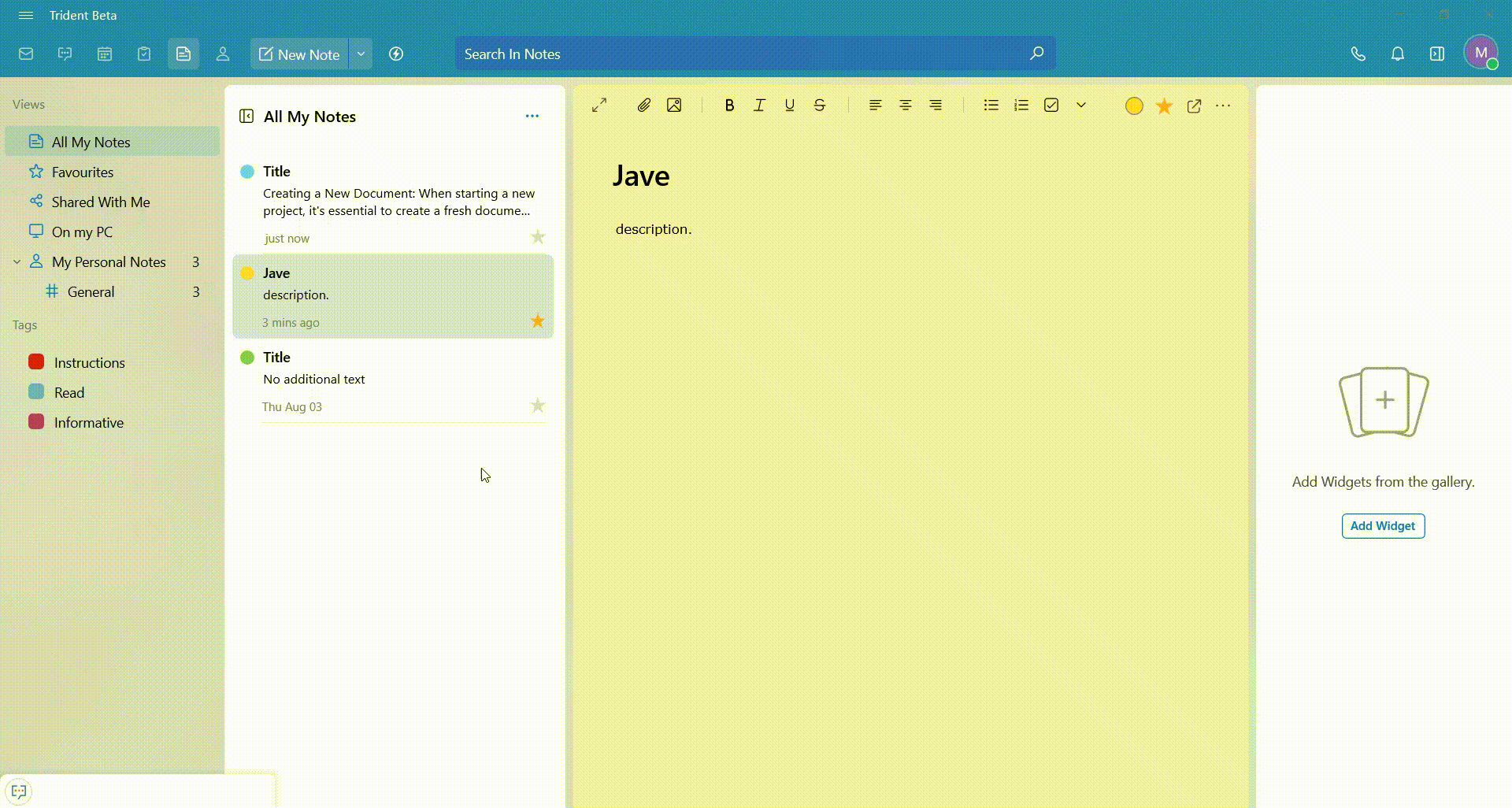Attach a file with the paperclip icon

coord(643,106)
